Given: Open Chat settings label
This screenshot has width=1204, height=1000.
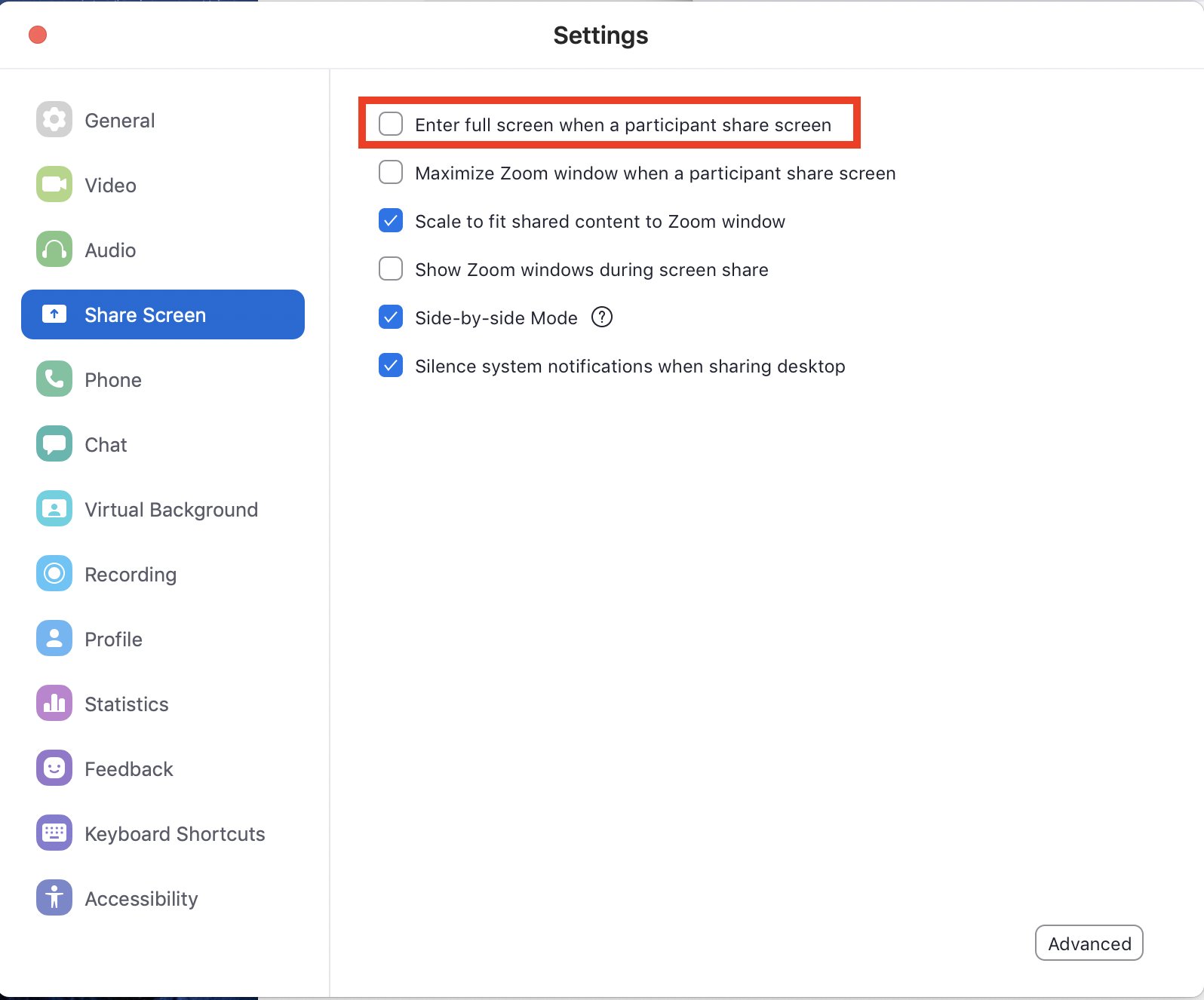Looking at the screenshot, I should pyautogui.click(x=106, y=445).
